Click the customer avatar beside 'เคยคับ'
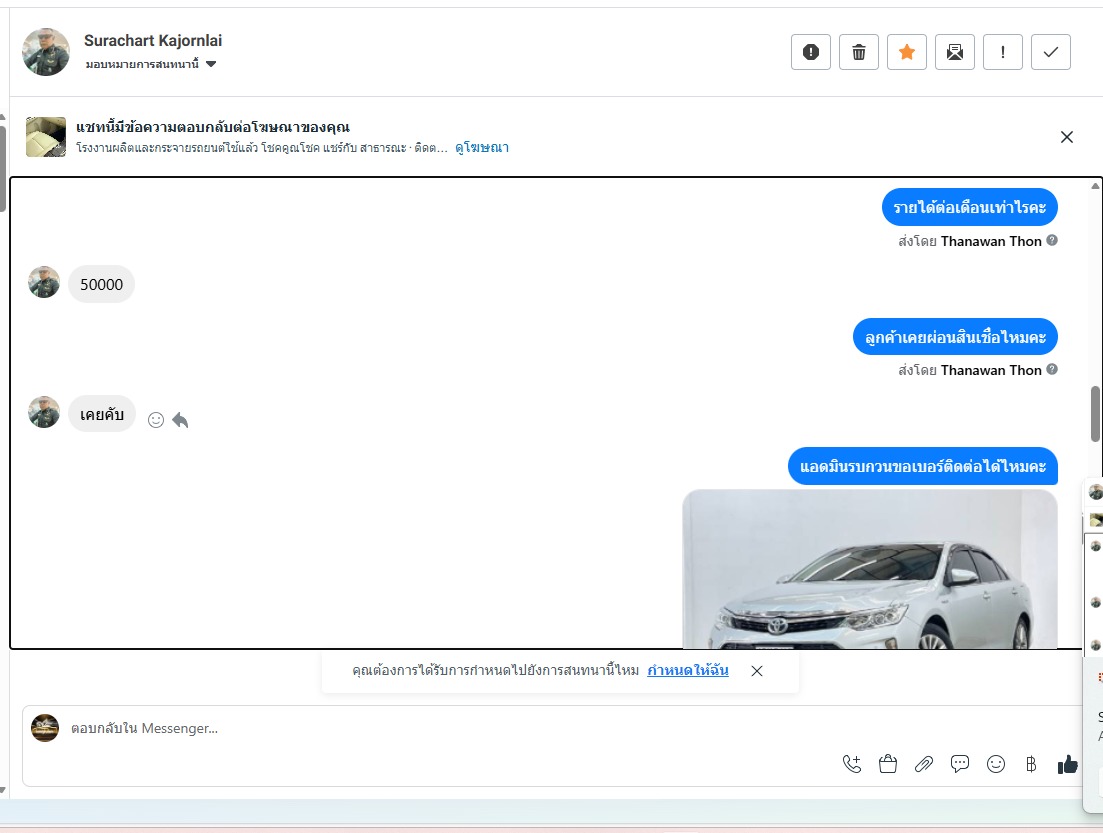The width and height of the screenshot is (1103, 833). pos(44,412)
